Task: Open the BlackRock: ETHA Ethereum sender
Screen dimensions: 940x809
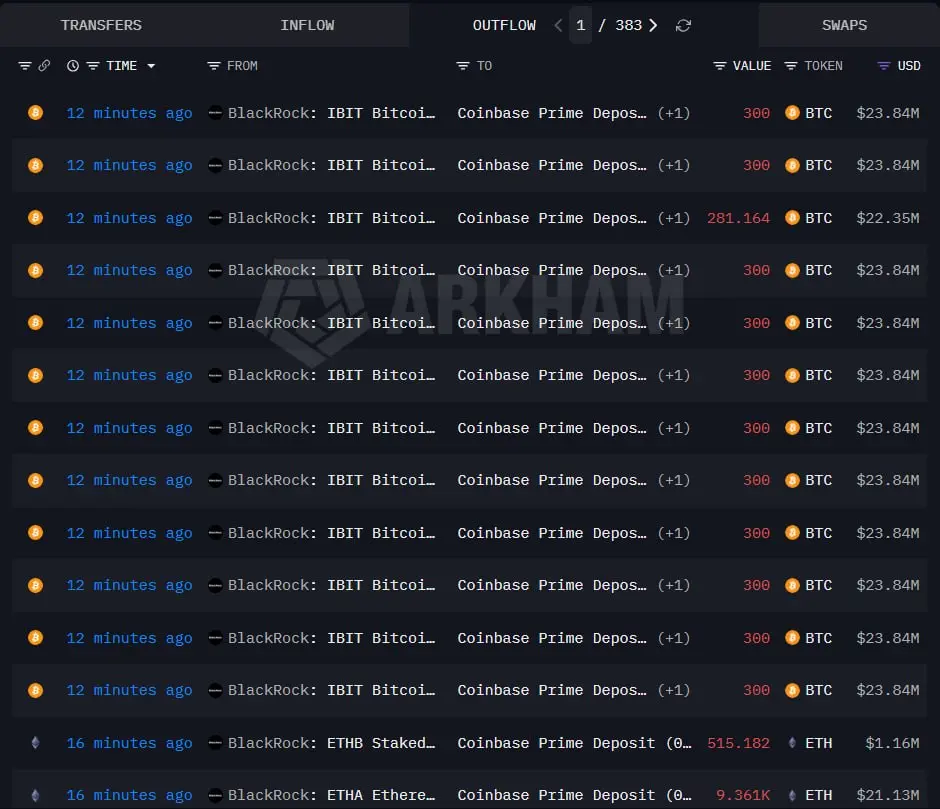Action: [332, 796]
